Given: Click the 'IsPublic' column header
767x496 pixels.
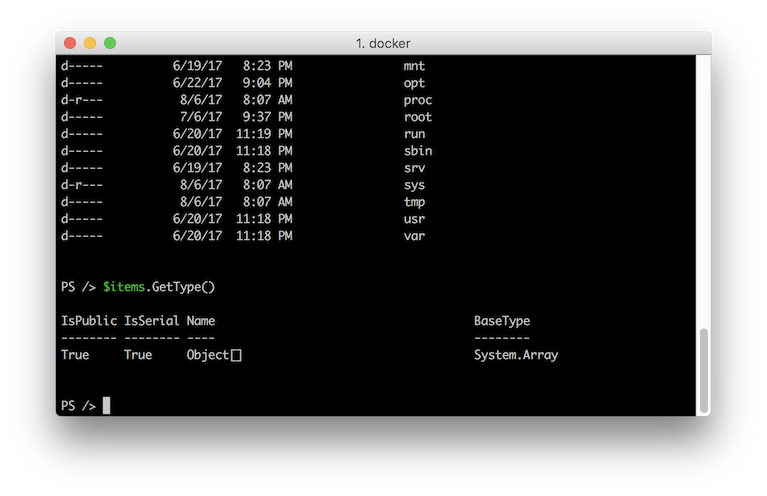Looking at the screenshot, I should tap(89, 321).
